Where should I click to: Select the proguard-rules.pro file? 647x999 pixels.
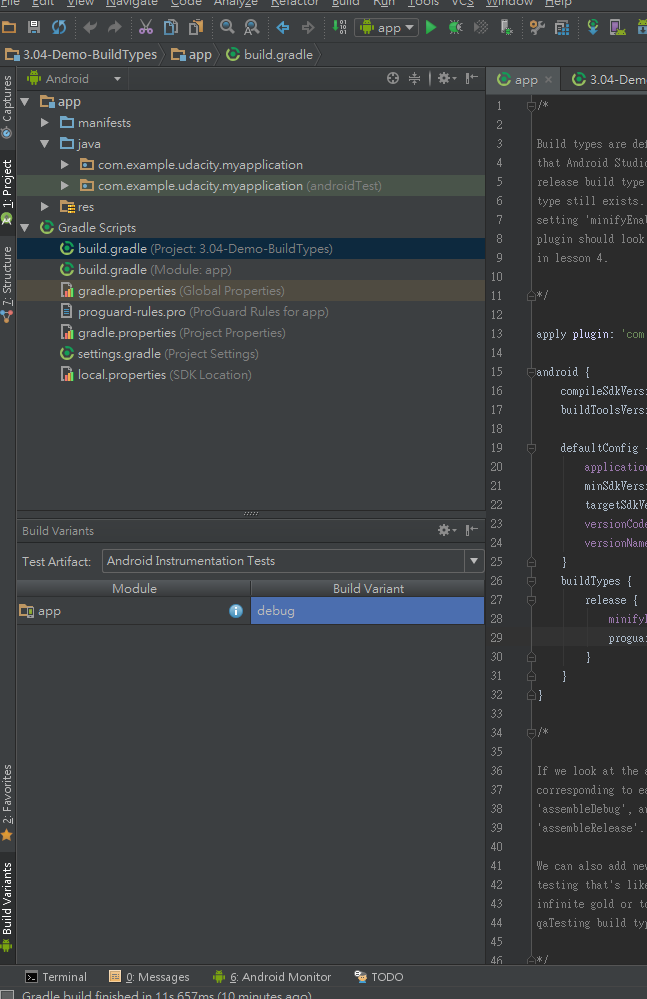point(250,312)
